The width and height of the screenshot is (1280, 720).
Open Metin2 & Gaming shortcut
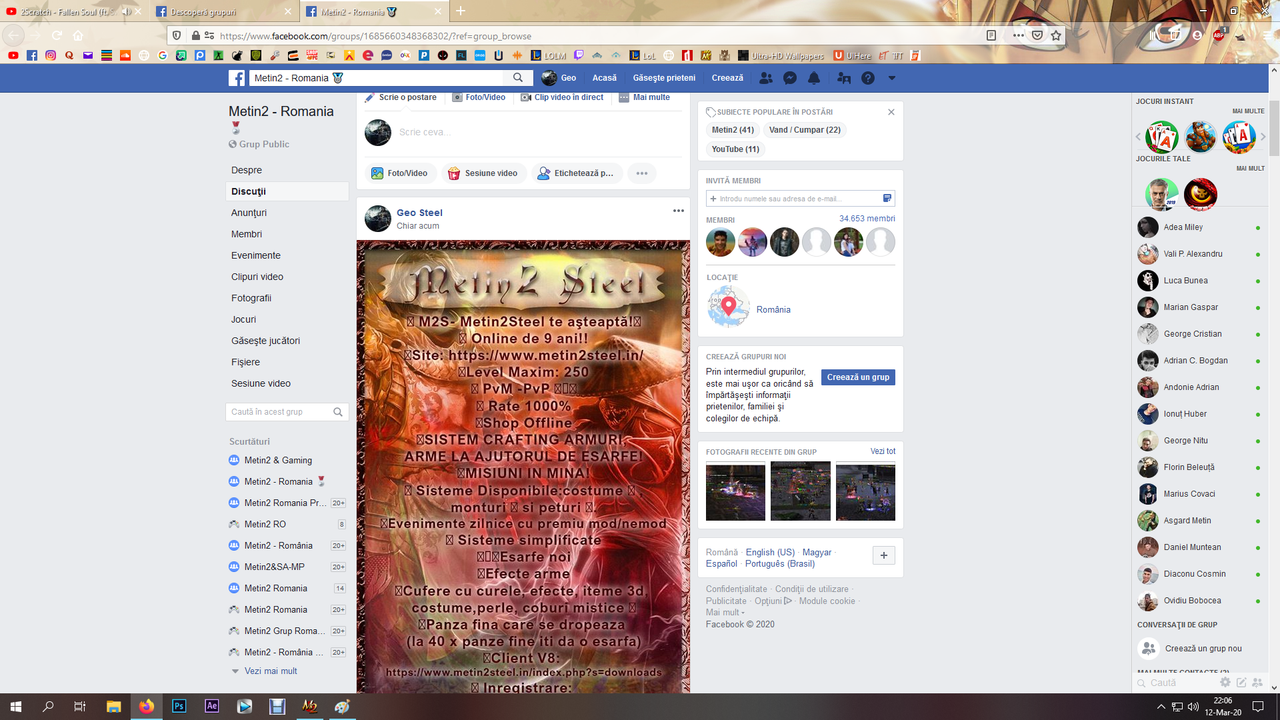point(278,460)
